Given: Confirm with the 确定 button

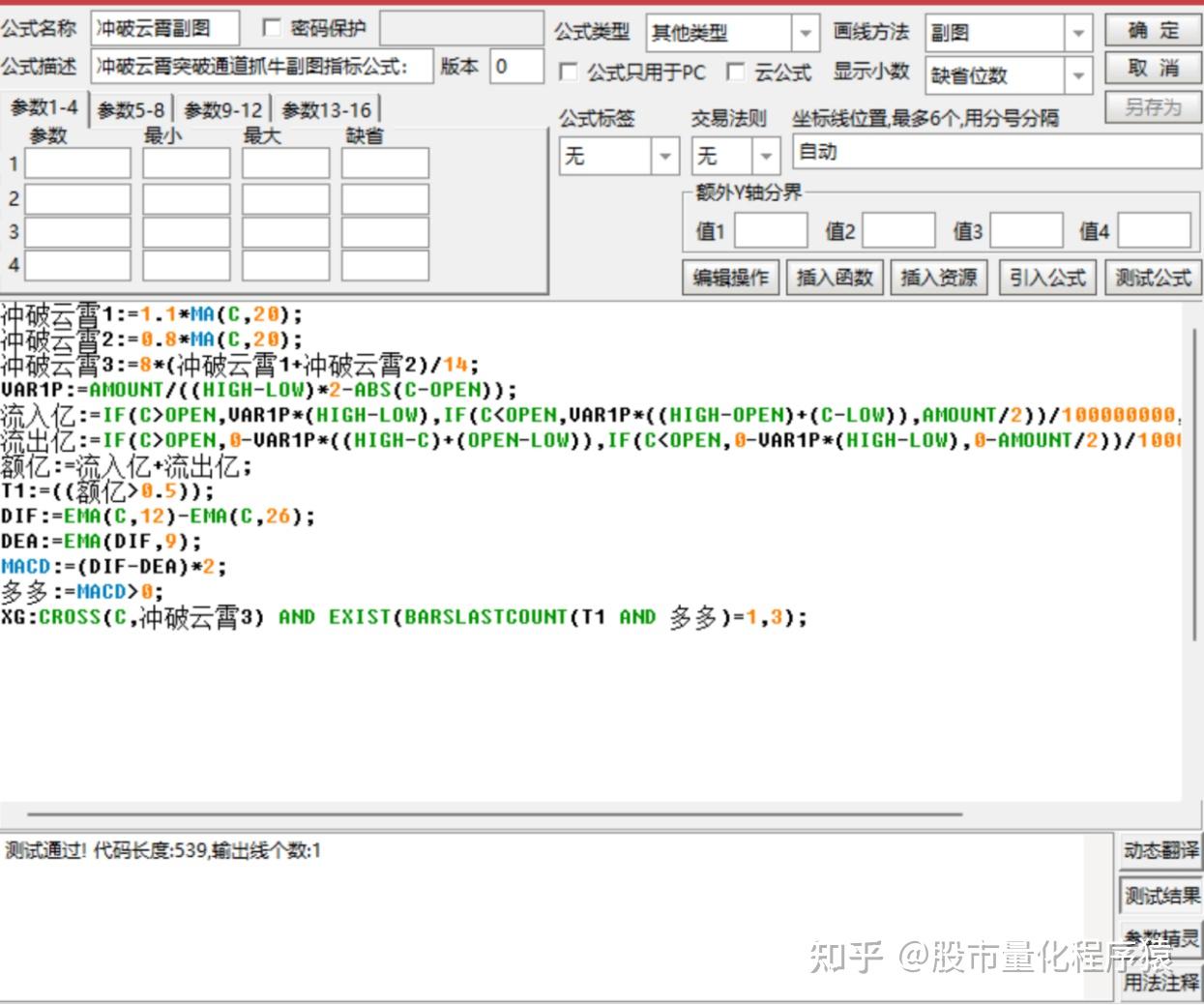Looking at the screenshot, I should 1153,32.
